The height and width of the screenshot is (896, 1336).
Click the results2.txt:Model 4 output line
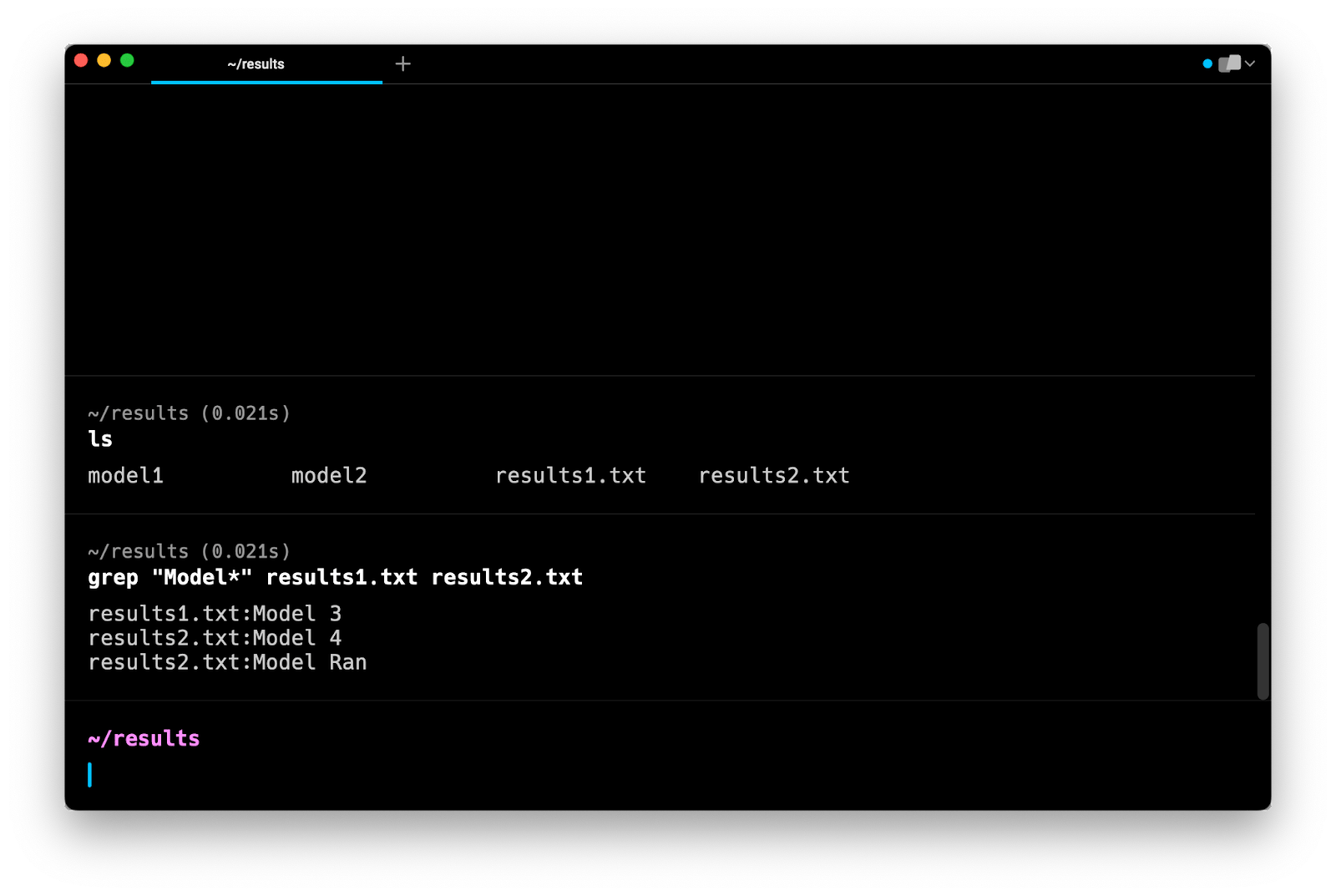tap(215, 639)
